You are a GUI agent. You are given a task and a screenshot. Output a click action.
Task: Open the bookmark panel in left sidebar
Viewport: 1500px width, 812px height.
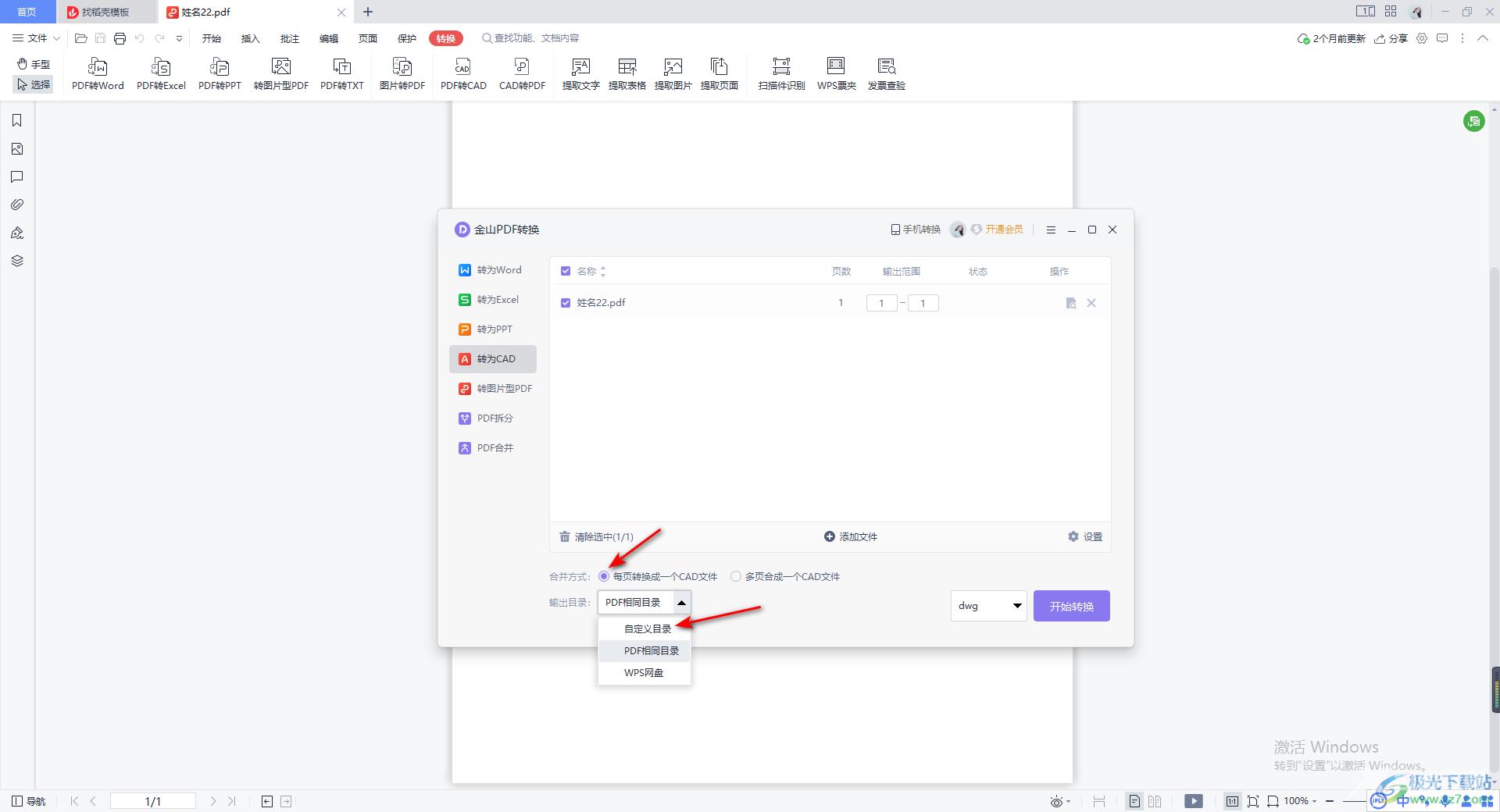(17, 120)
